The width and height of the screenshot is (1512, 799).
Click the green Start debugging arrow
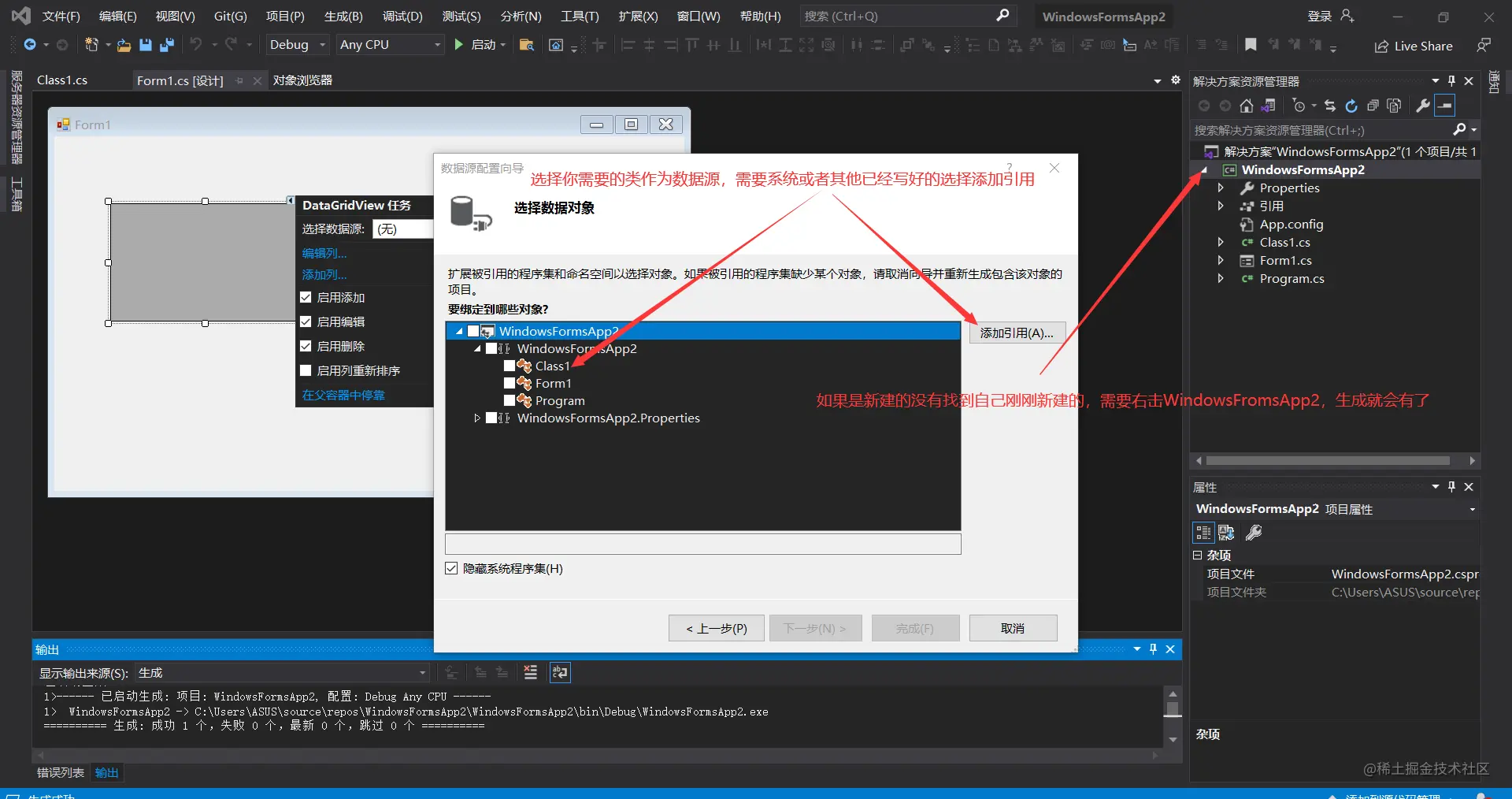tap(459, 45)
